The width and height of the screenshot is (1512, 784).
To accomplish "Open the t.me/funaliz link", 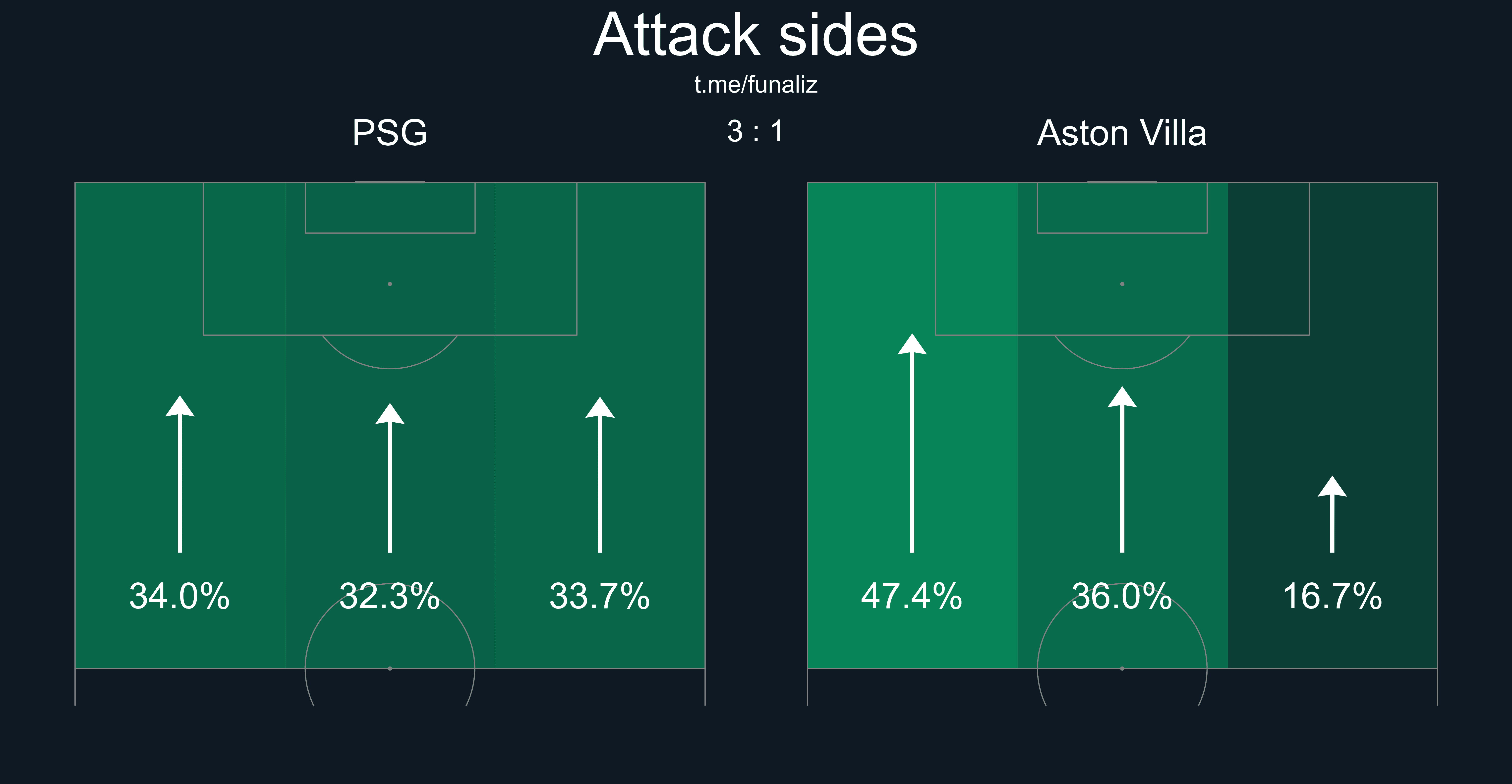I will [x=756, y=85].
